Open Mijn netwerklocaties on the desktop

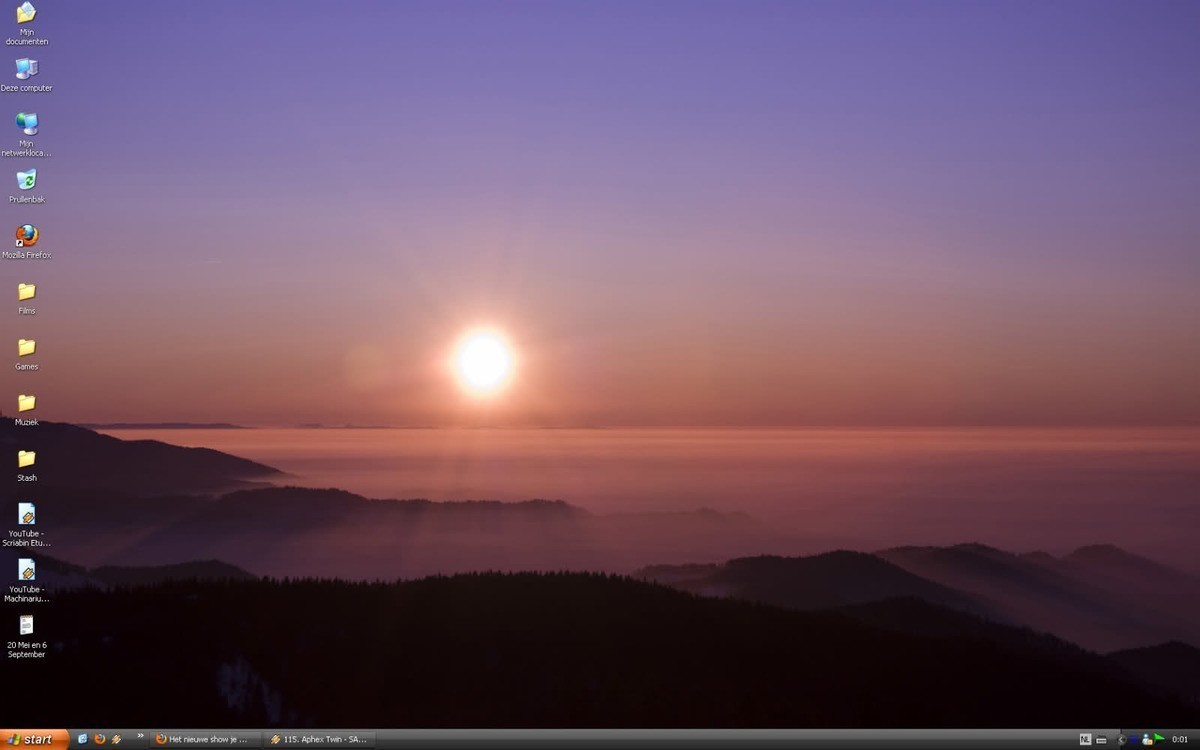pos(26,124)
